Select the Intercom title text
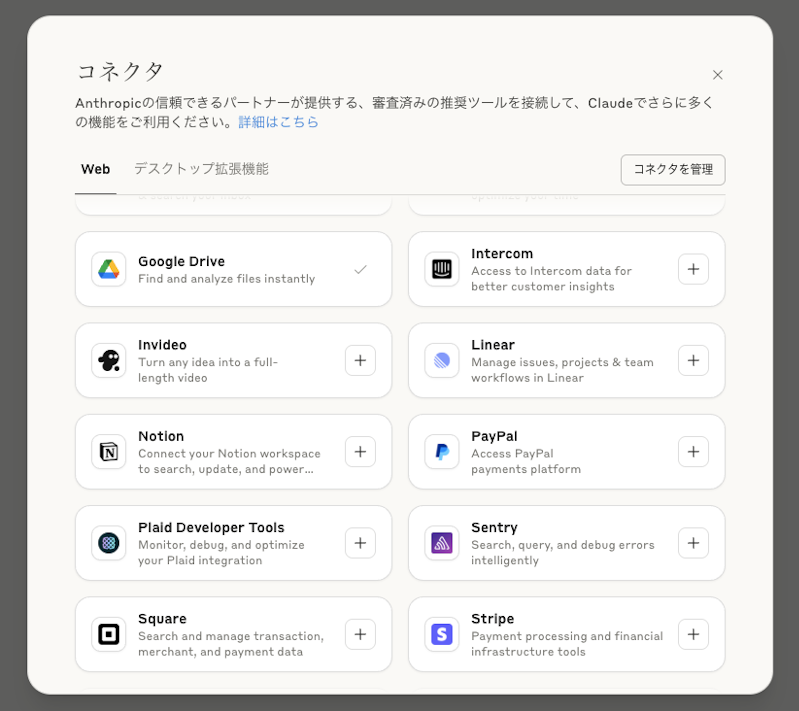 click(x=502, y=253)
